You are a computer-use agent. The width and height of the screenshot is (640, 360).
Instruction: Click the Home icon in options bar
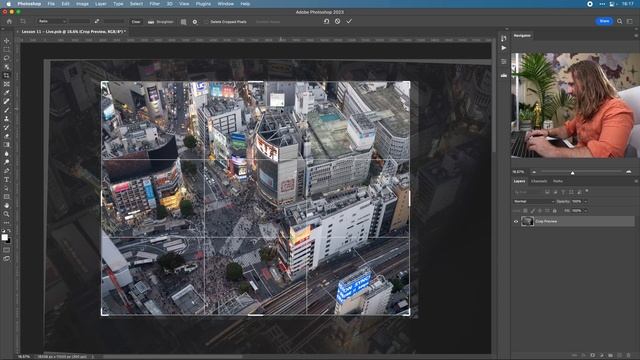[x=9, y=21]
